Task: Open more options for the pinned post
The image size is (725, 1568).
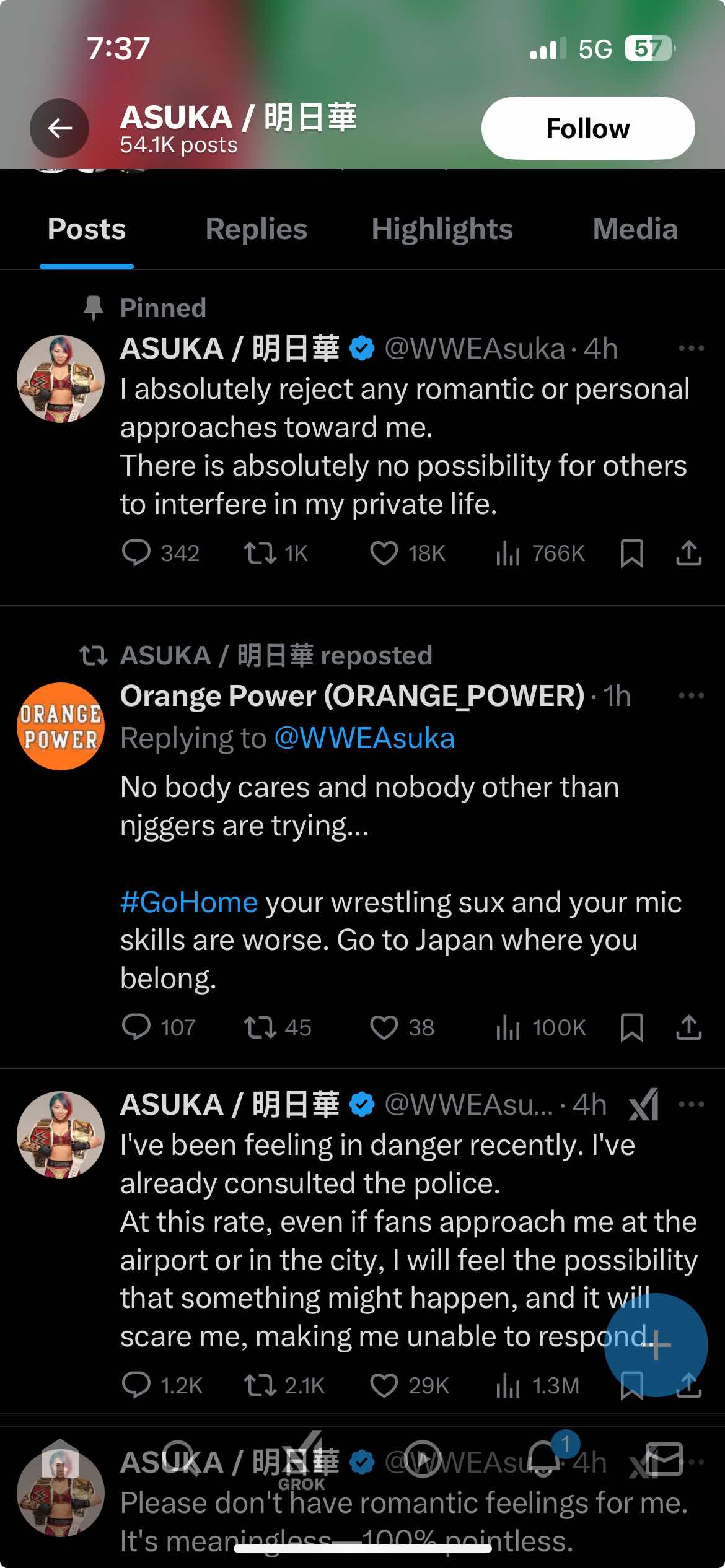Action: coord(691,348)
